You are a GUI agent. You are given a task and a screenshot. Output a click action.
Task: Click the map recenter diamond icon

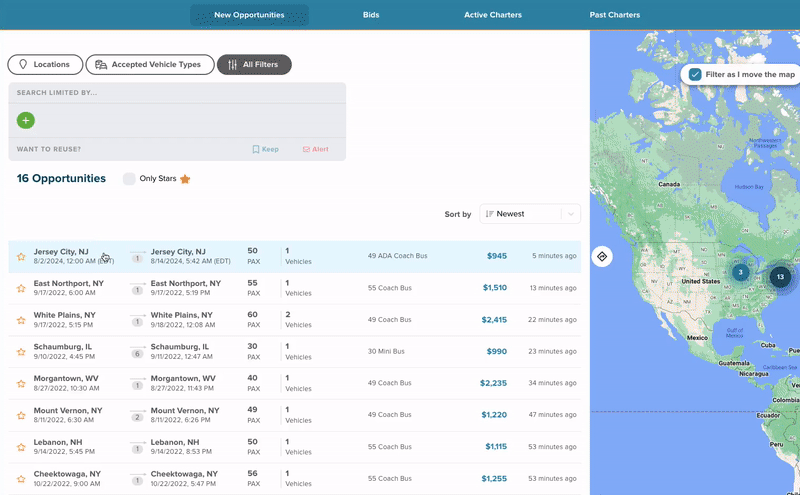coord(602,256)
